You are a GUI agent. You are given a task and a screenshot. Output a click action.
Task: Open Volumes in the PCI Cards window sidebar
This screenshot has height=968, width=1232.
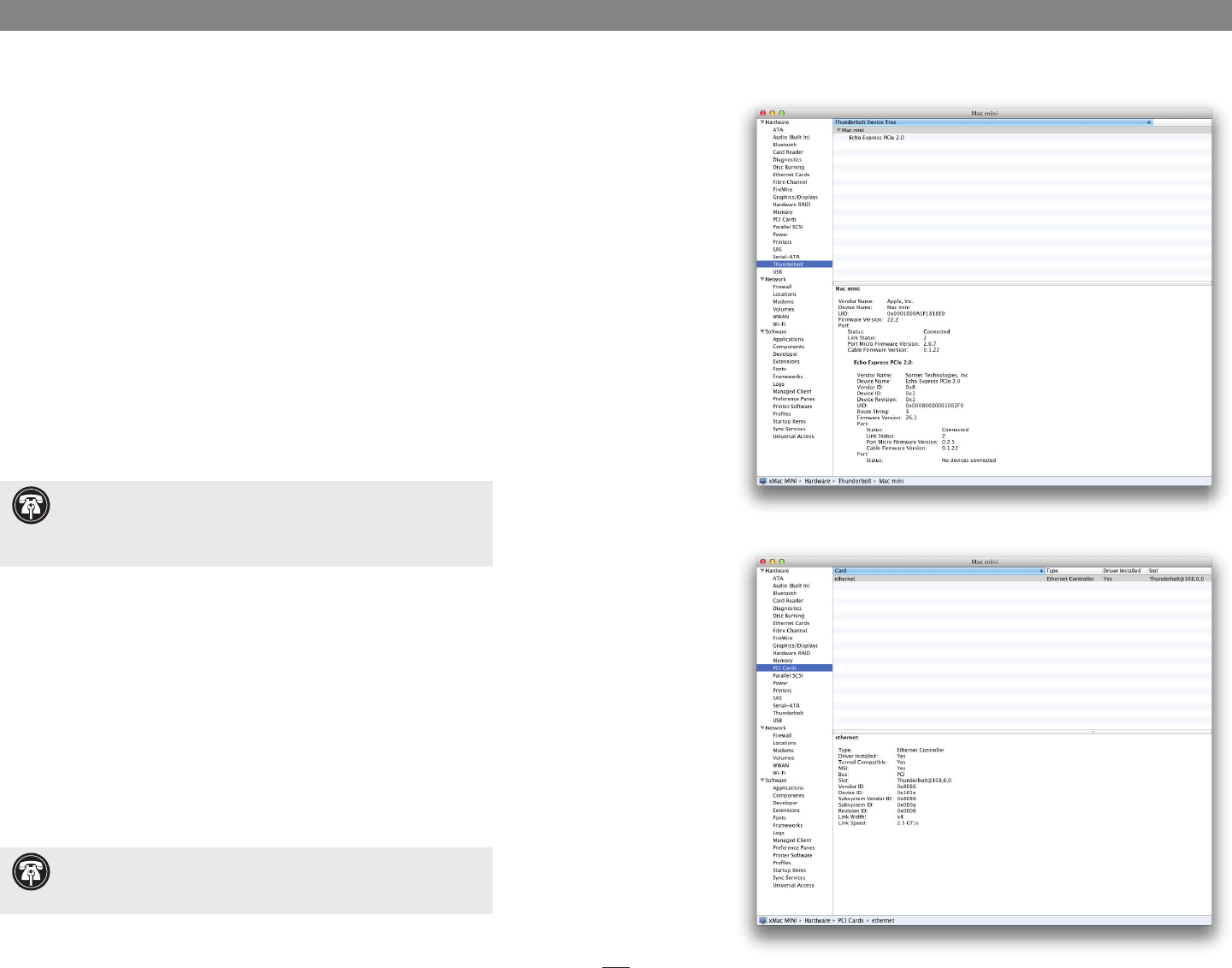click(784, 758)
